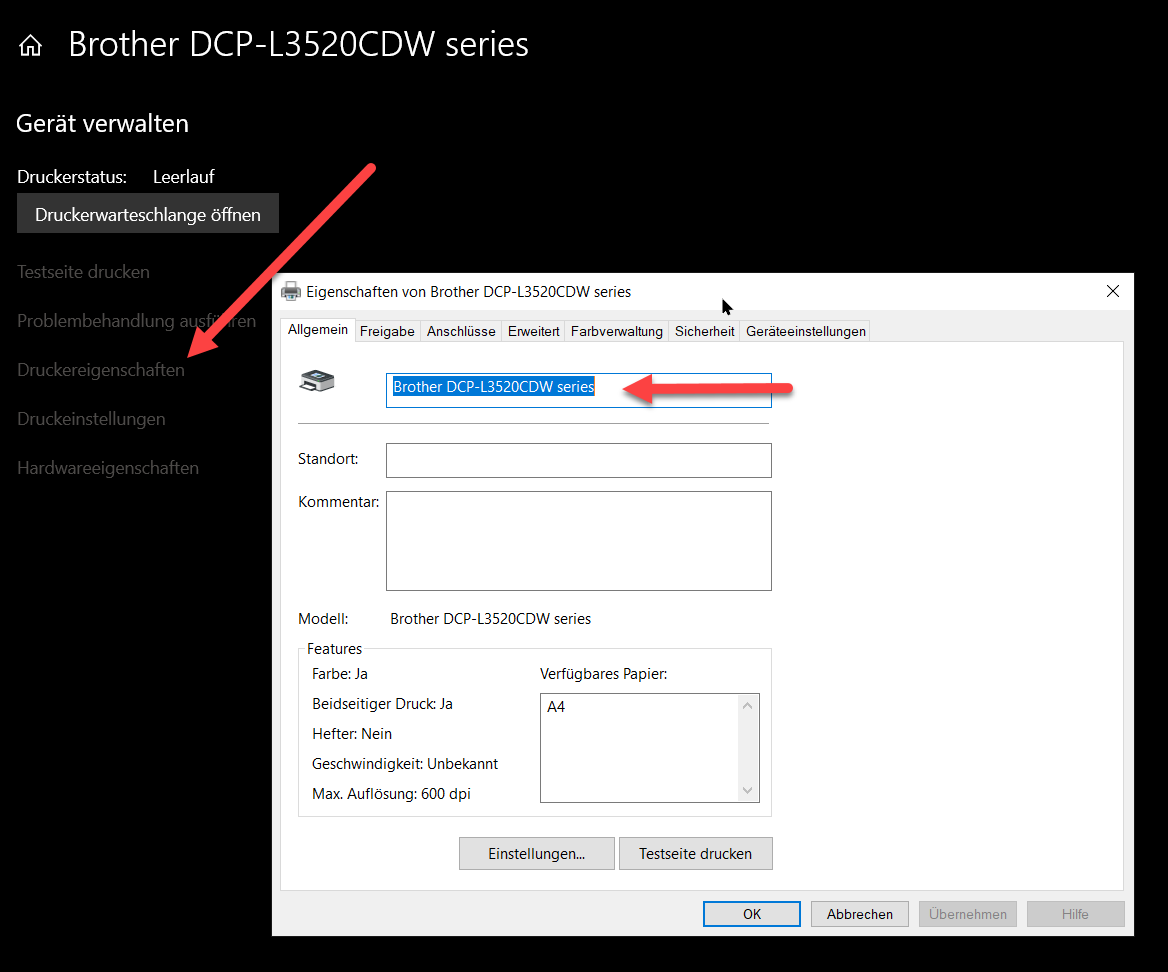The image size is (1168, 972).
Task: Click 'Hefter: Nein' feature text
Action: click(352, 734)
